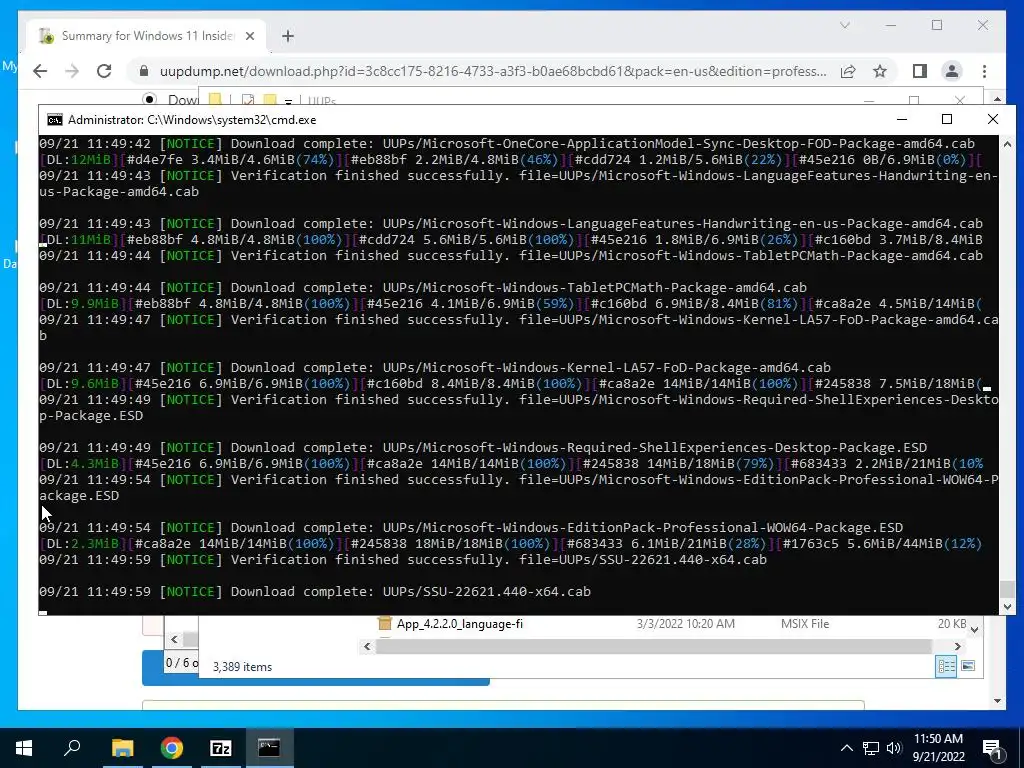The width and height of the screenshot is (1024, 768).
Task: Share this page using the share icon
Action: (x=848, y=71)
